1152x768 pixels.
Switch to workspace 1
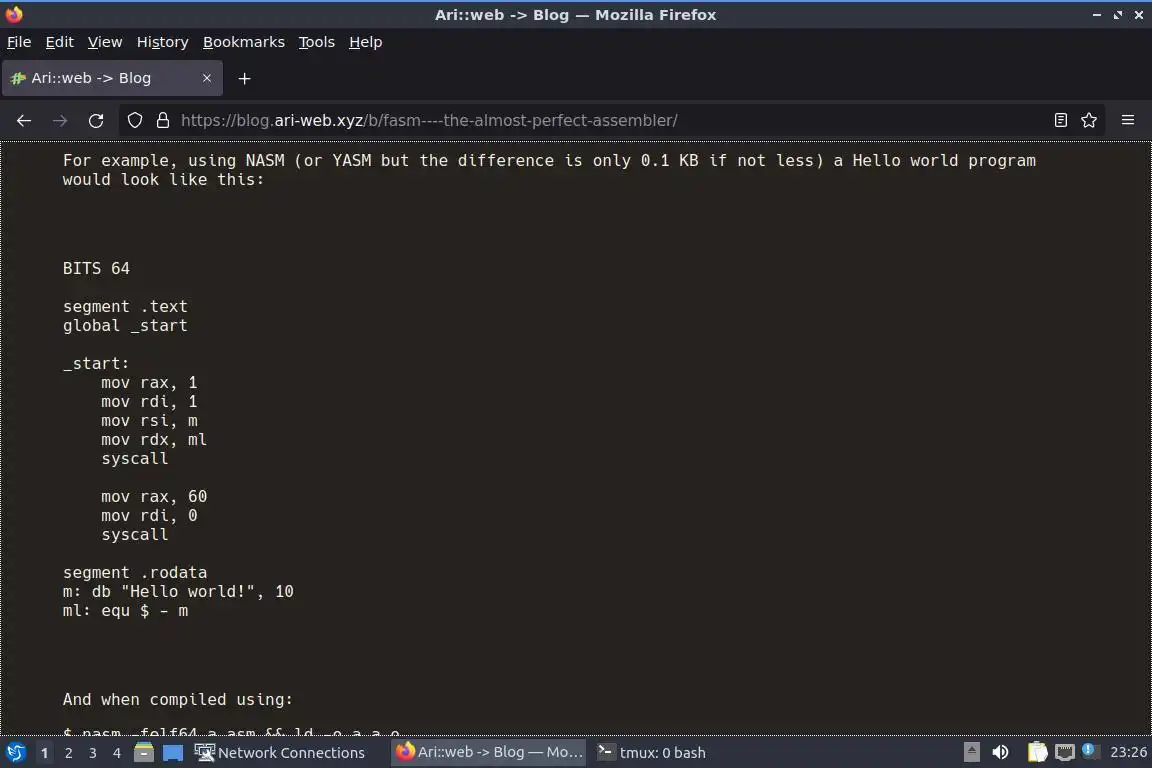45,753
